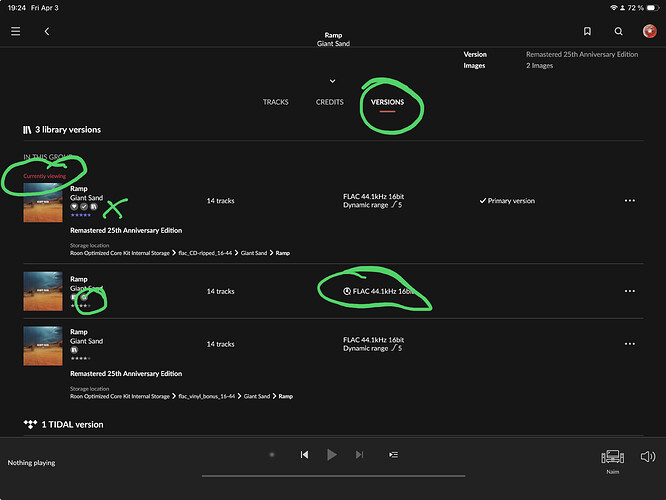Go back with the back arrow

click(47, 31)
